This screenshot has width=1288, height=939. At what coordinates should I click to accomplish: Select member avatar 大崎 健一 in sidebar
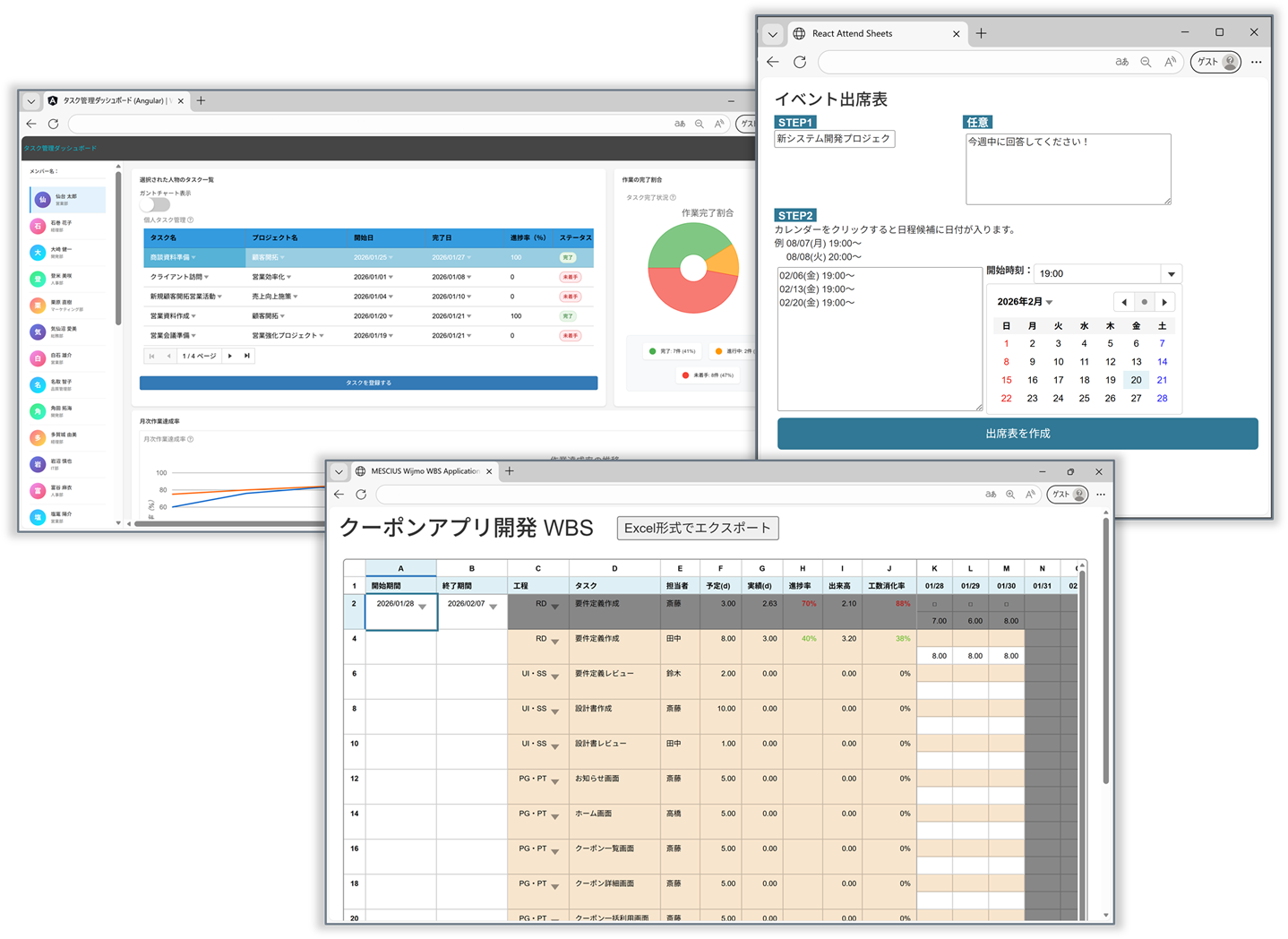pos(38,253)
